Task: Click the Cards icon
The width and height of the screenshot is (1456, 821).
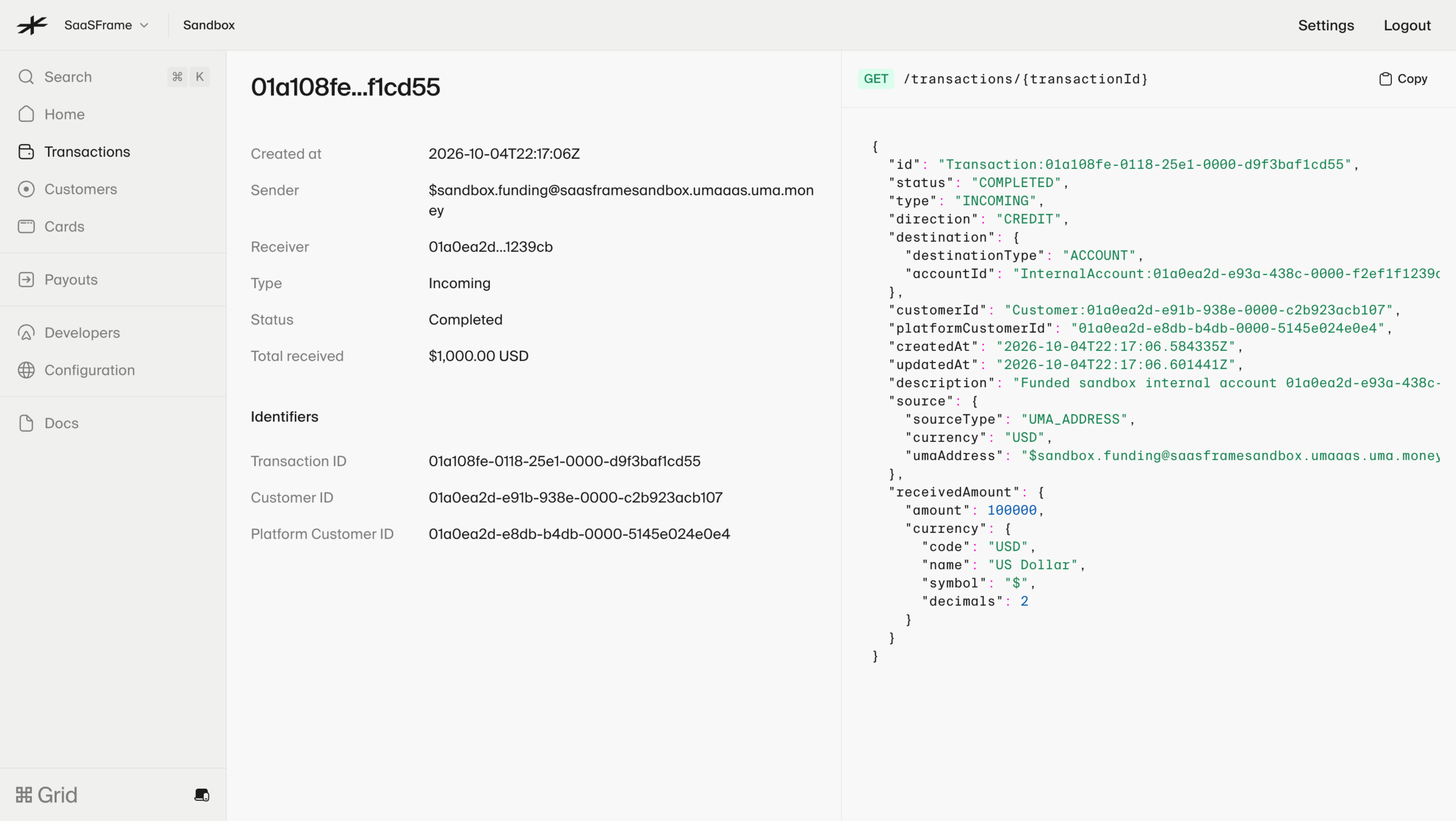Action: (x=26, y=226)
